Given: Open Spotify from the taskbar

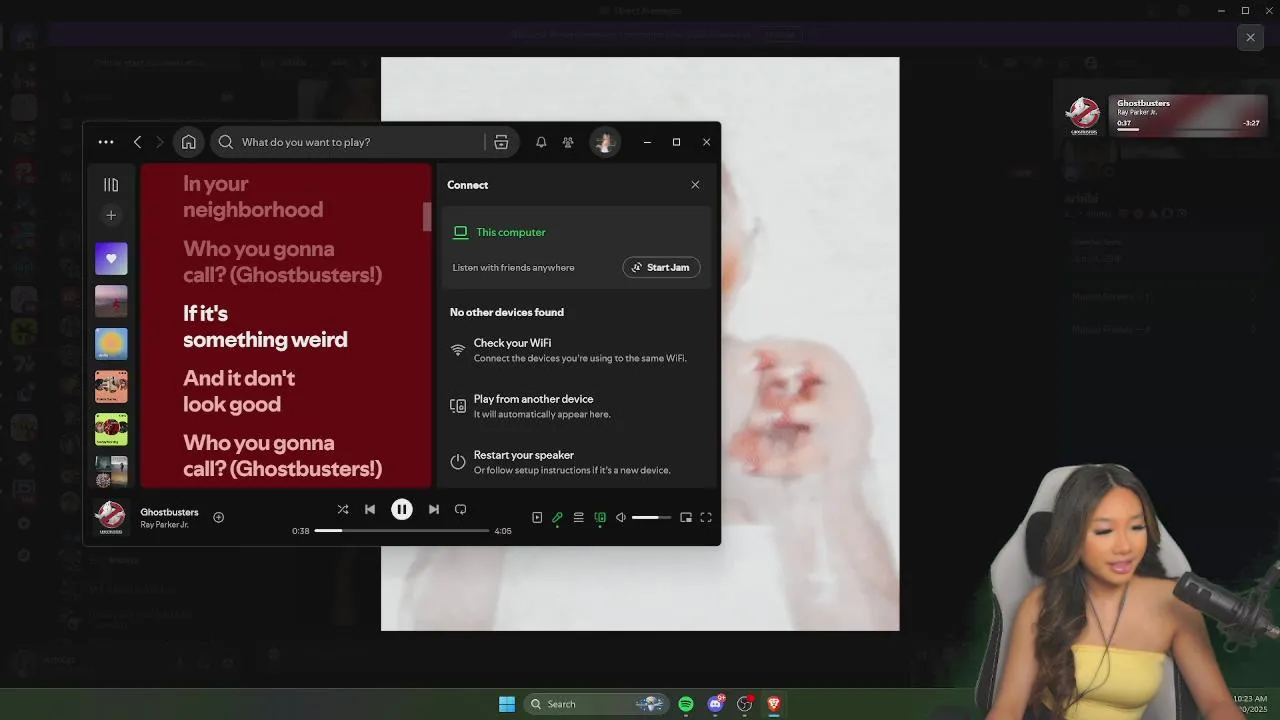Looking at the screenshot, I should click(686, 704).
